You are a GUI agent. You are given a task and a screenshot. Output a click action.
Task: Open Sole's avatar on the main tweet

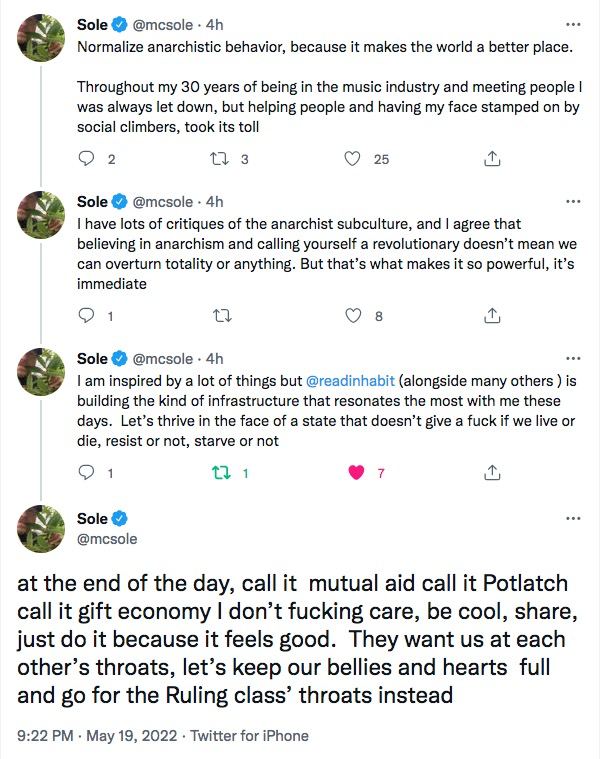(x=41, y=529)
